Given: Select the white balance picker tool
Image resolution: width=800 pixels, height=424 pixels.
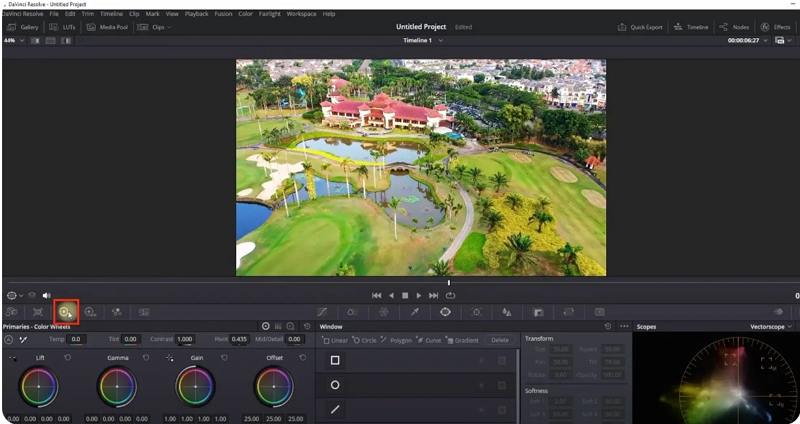Looking at the screenshot, I should 23,339.
